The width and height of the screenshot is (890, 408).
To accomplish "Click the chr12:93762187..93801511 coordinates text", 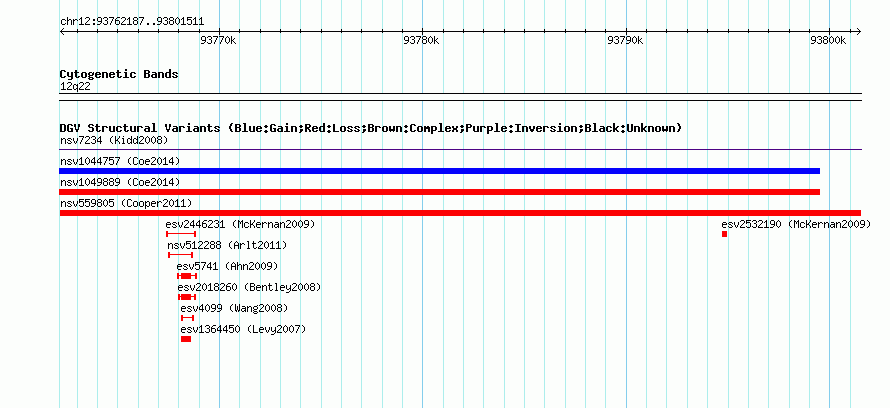I will [132, 22].
